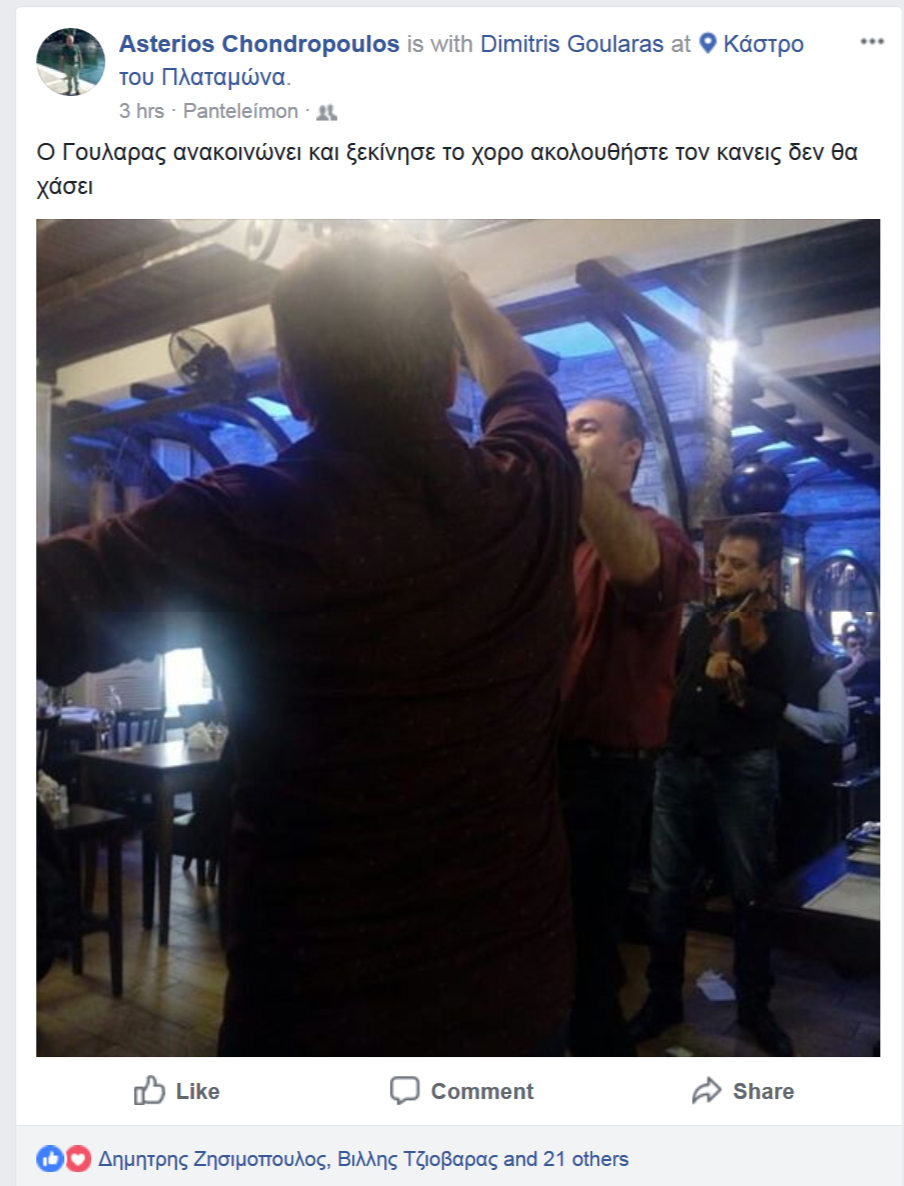Screen dimensions: 904x1186
Task: Open the friends audience selector icon
Action: (x=326, y=113)
